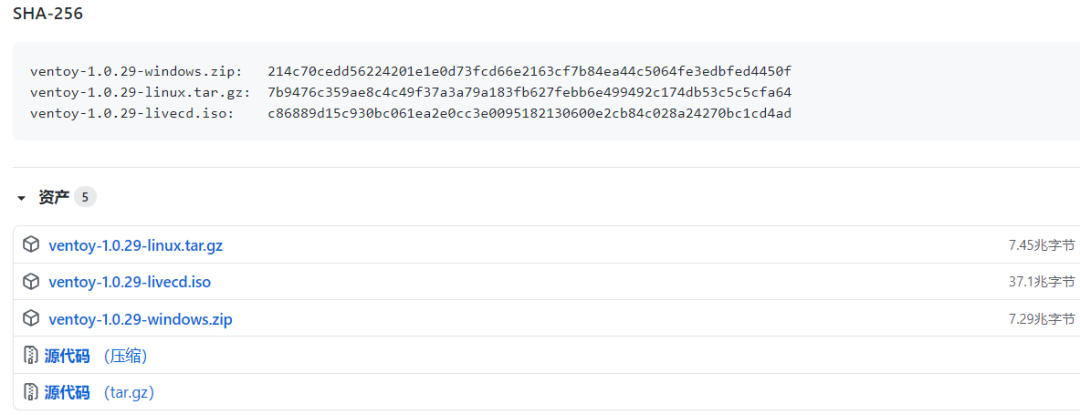This screenshot has width=1080, height=415.
Task: Open the 源代码 (压缩) source code link
Action: pos(96,356)
